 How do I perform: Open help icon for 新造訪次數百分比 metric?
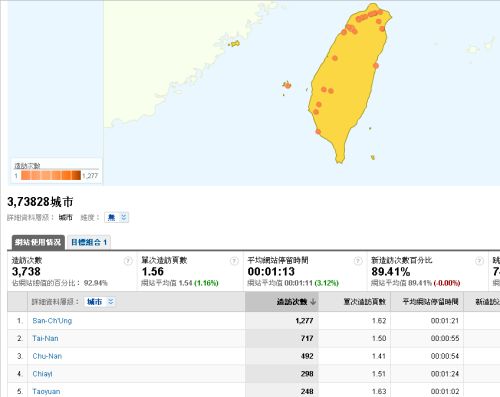click(479, 261)
